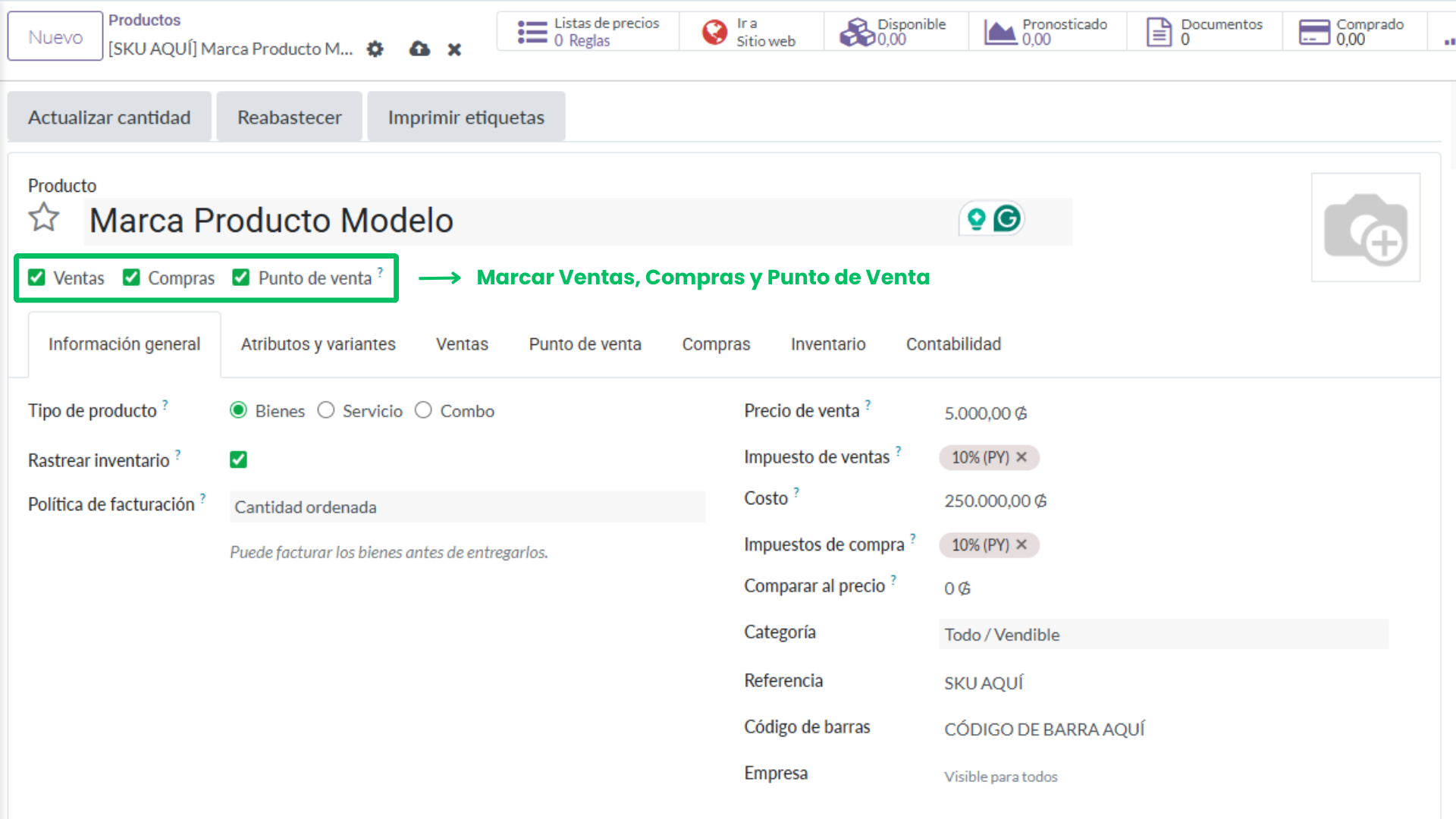Check Comprado amount via card icon

1314,32
